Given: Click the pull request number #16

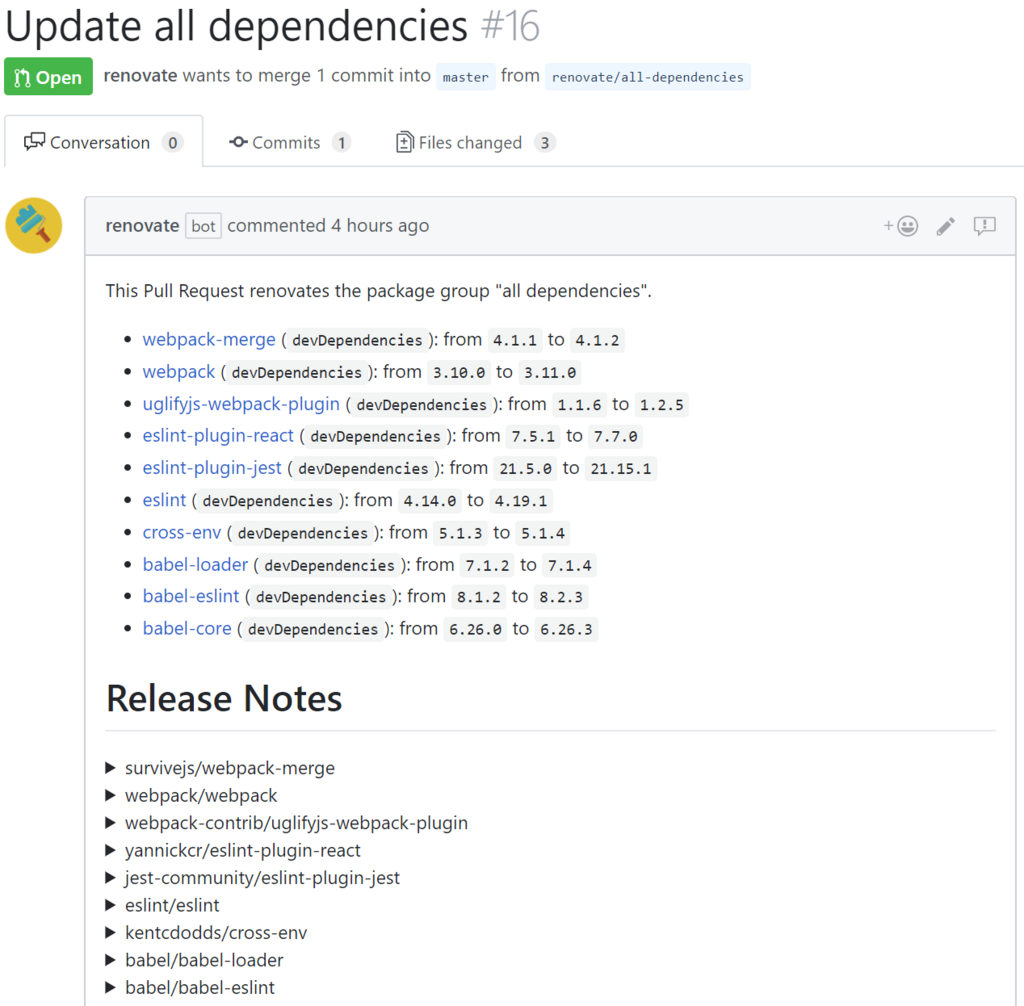Looking at the screenshot, I should tap(510, 26).
